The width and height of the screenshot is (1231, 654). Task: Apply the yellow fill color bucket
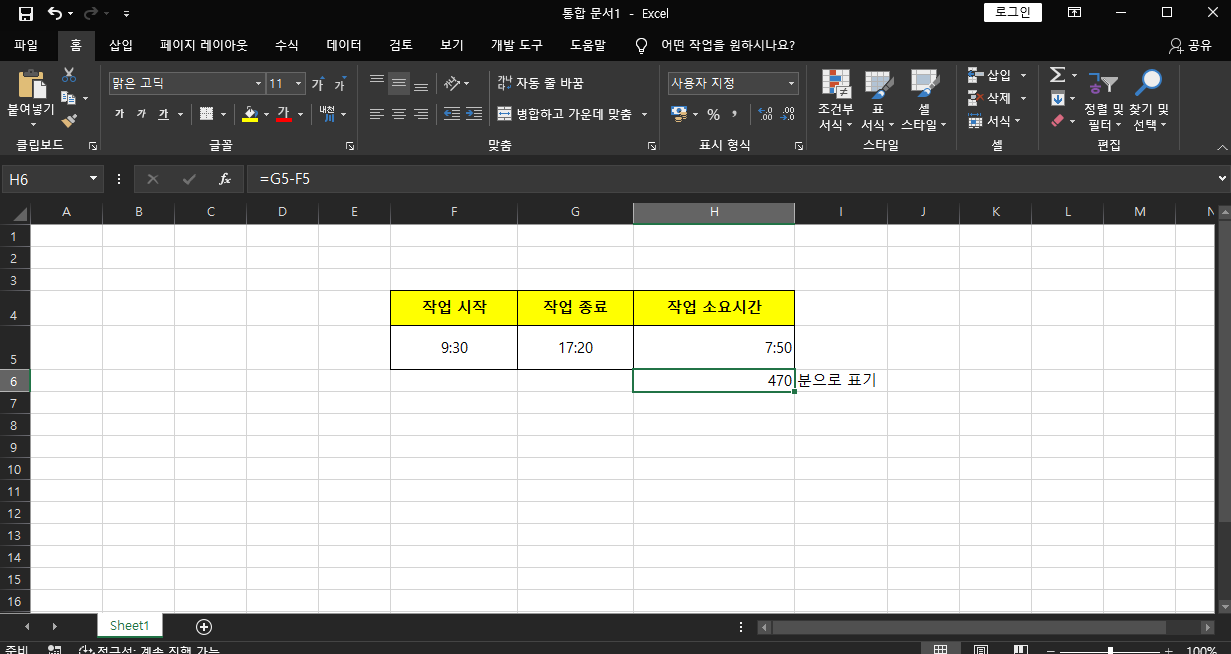click(x=250, y=114)
